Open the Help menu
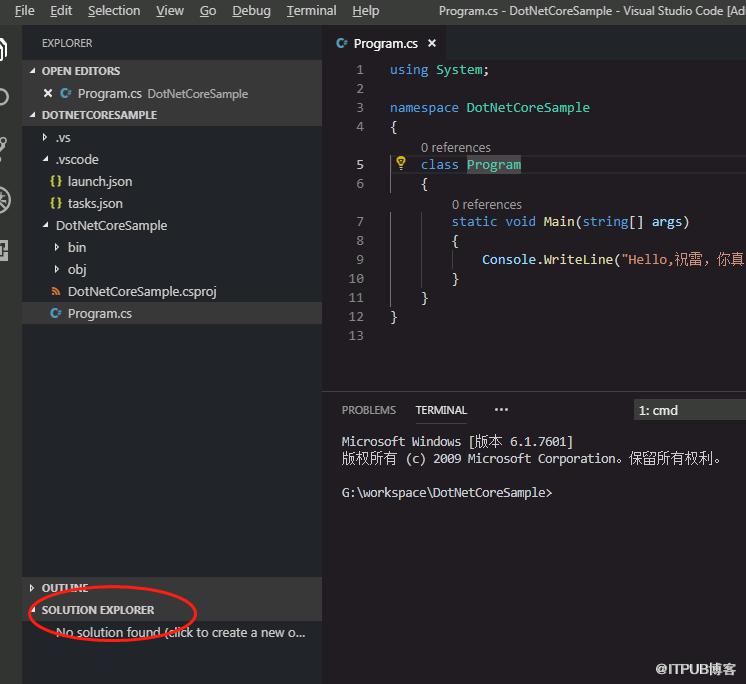 point(366,10)
